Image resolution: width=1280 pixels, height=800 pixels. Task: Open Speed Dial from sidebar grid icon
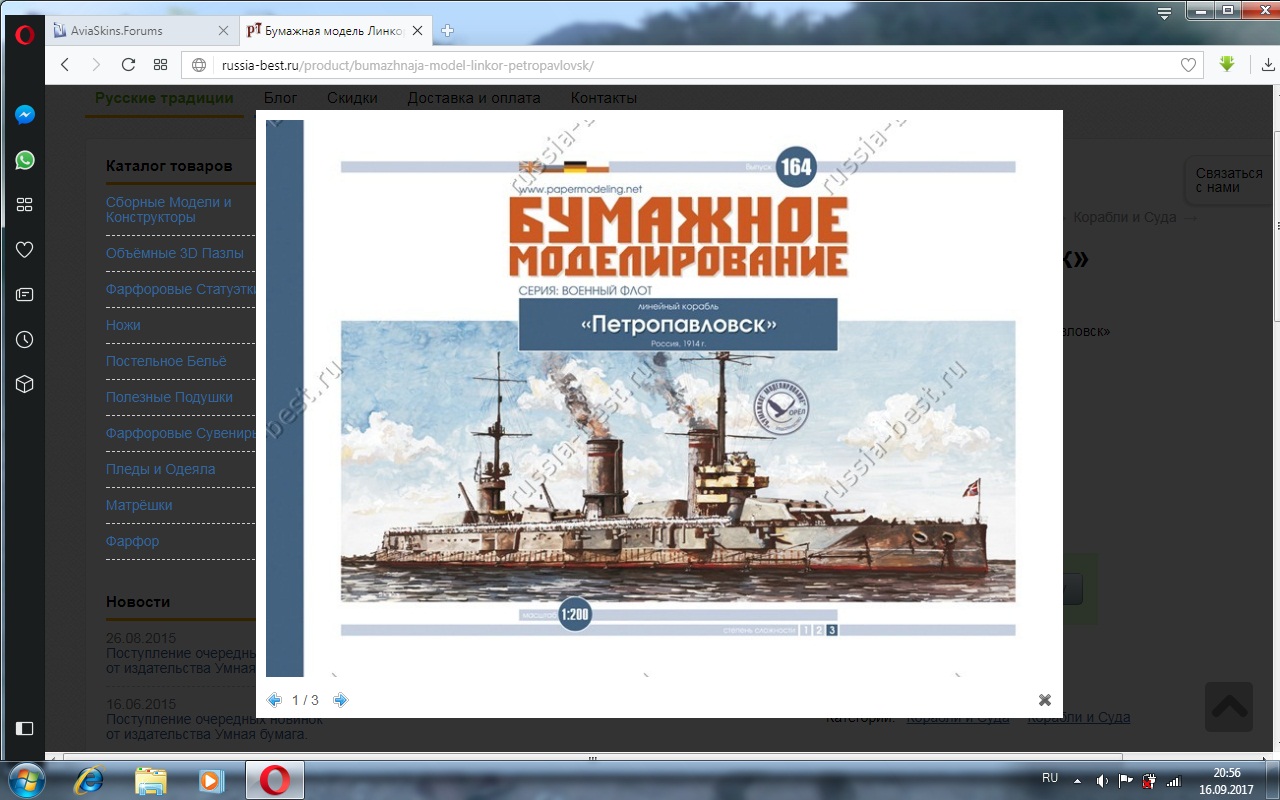coord(25,205)
